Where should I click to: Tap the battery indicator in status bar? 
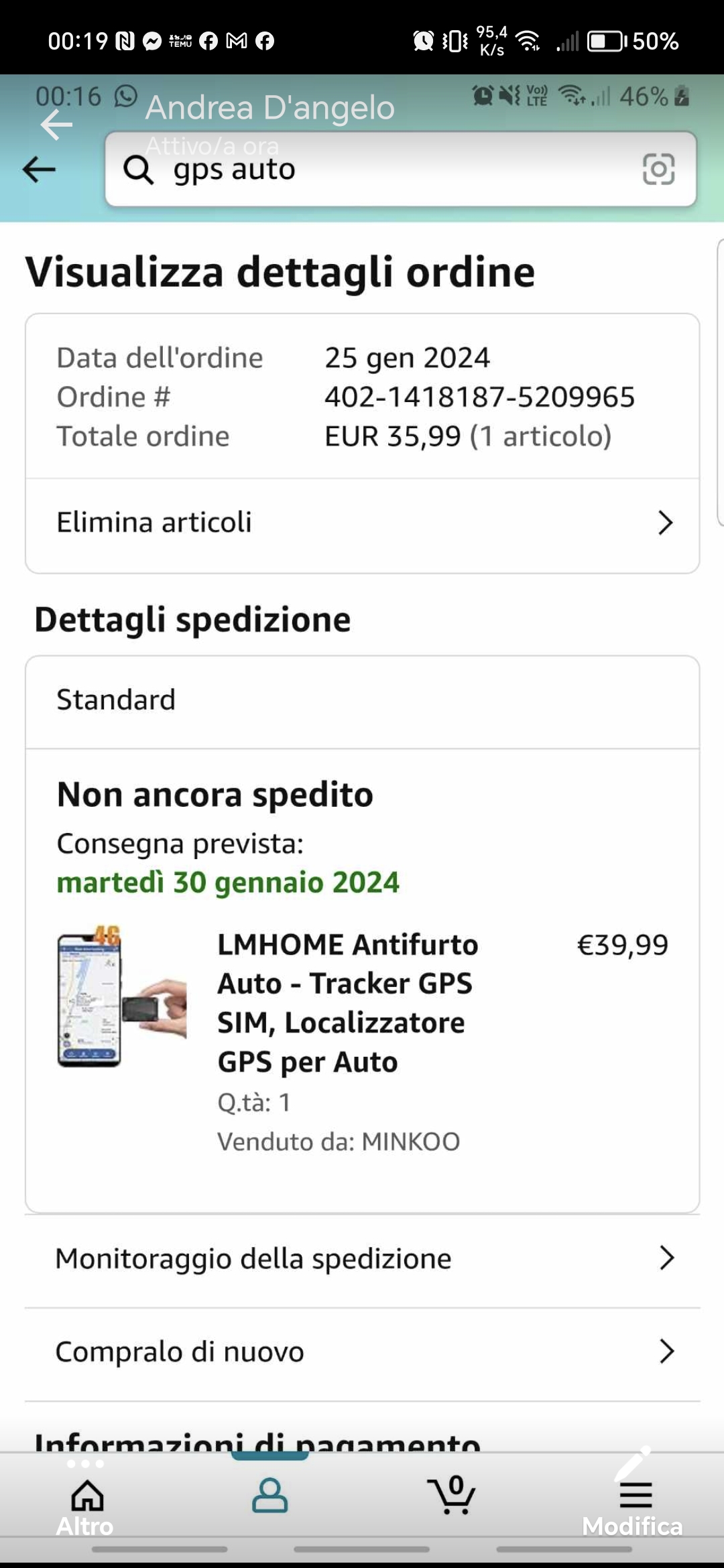[607, 42]
